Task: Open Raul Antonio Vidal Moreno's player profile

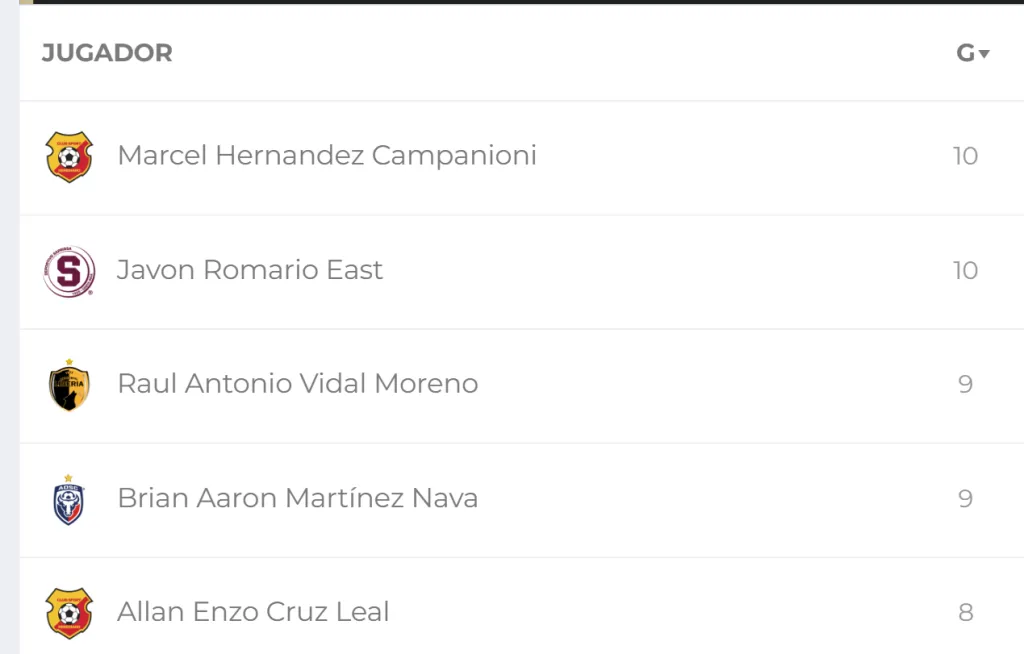Action: (x=298, y=384)
